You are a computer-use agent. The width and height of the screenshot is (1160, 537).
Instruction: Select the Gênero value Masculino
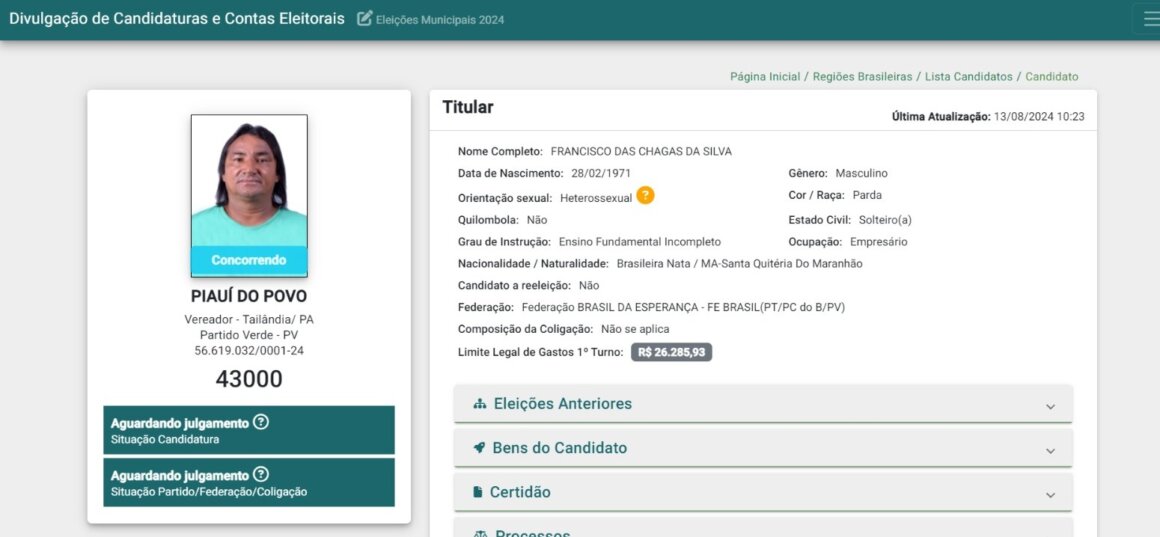[861, 174]
